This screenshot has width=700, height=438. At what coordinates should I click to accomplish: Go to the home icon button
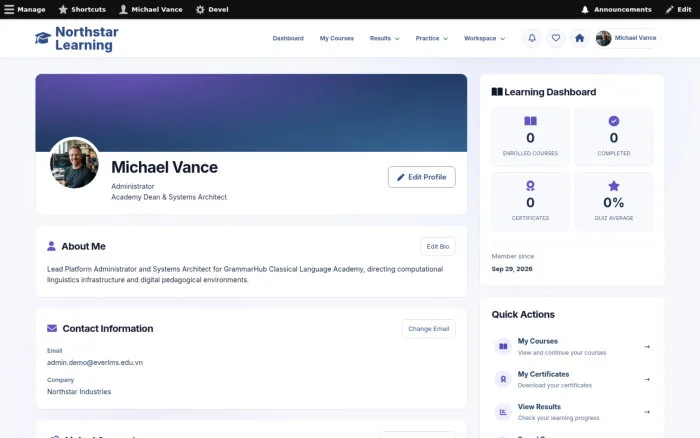click(x=579, y=38)
